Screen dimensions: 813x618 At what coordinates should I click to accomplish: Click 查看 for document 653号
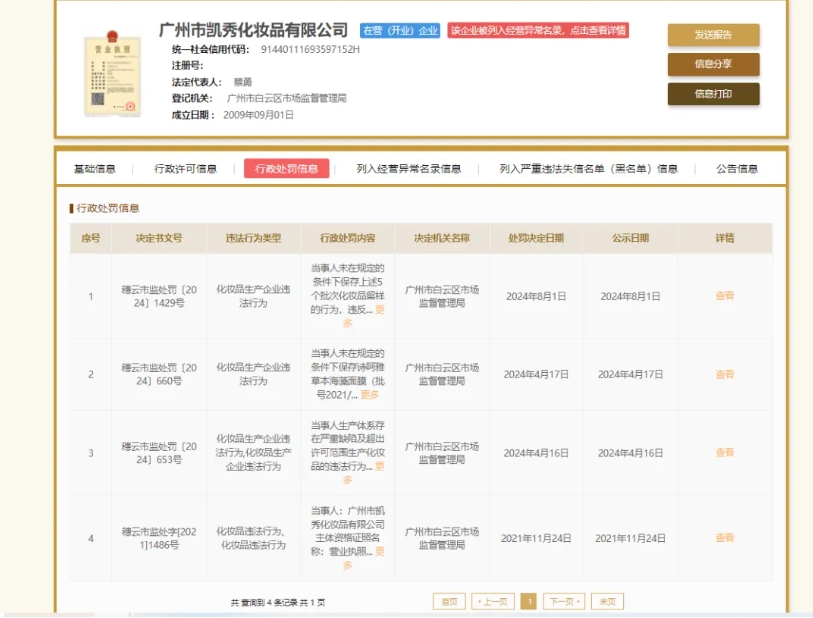coord(725,453)
